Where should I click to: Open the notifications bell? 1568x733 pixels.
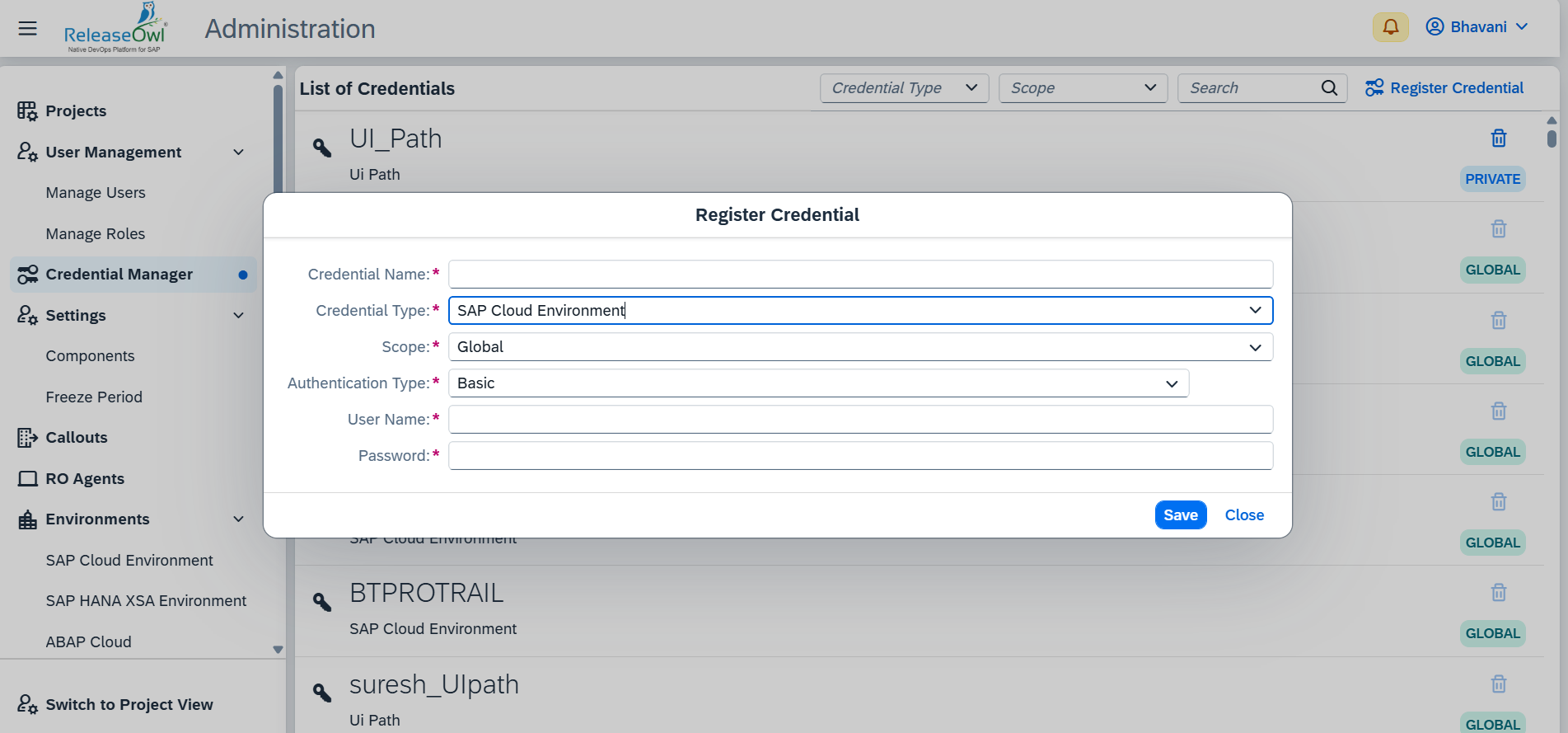coord(1391,27)
